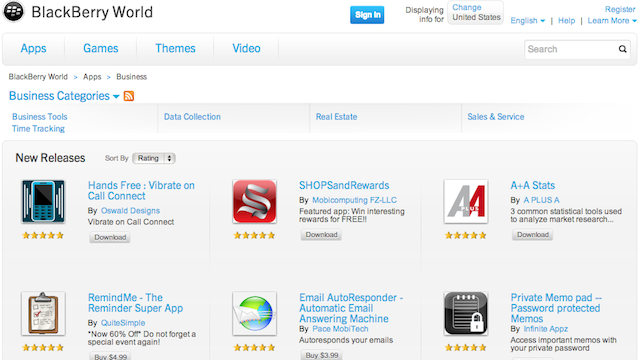Buy RemindMe for $4.99
This screenshot has width=640, height=360.
tap(110, 356)
